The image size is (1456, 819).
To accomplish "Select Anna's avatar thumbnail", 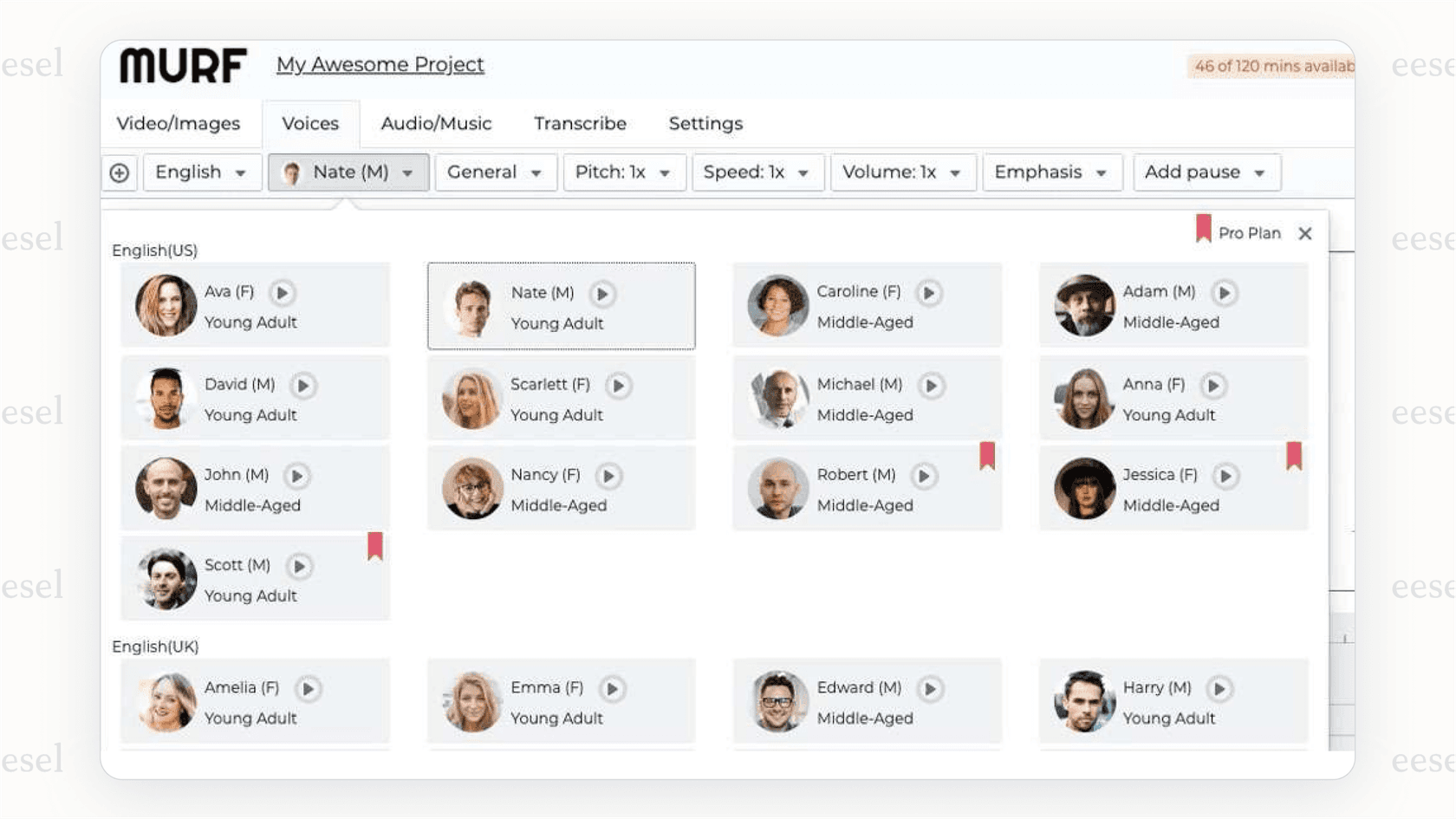I will [x=1084, y=398].
